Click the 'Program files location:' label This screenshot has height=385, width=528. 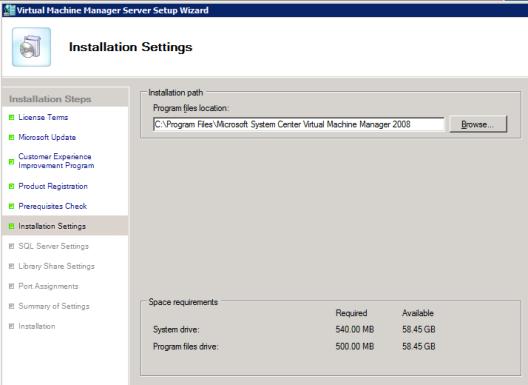[191, 108]
